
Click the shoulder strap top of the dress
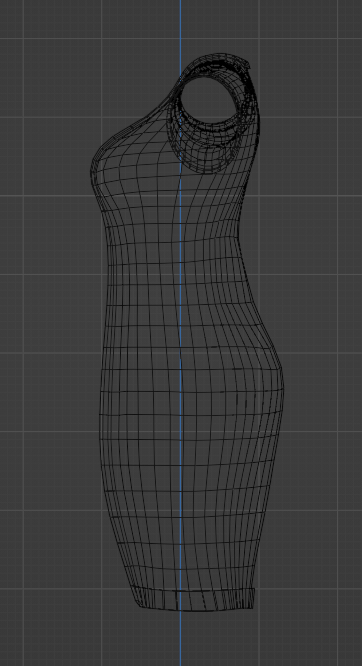[x=221, y=62]
